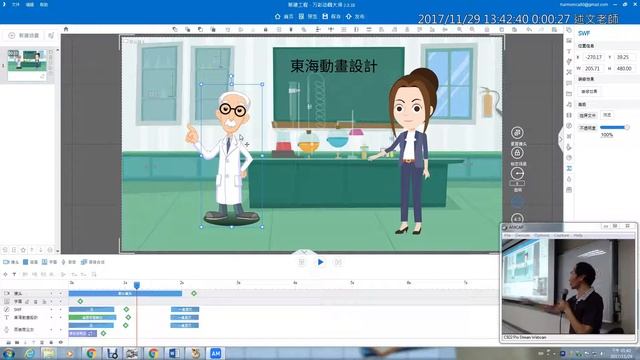The height and width of the screenshot is (360, 640).
Task: Select the SWF layer row in the timeline
Action: pyautogui.click(x=33, y=310)
